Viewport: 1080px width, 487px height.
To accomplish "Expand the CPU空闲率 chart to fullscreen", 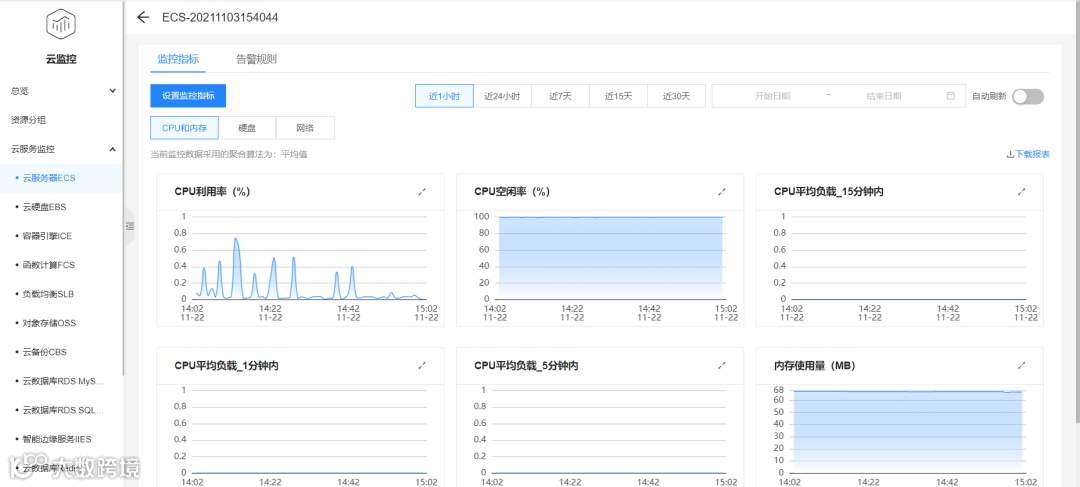I will [x=722, y=191].
